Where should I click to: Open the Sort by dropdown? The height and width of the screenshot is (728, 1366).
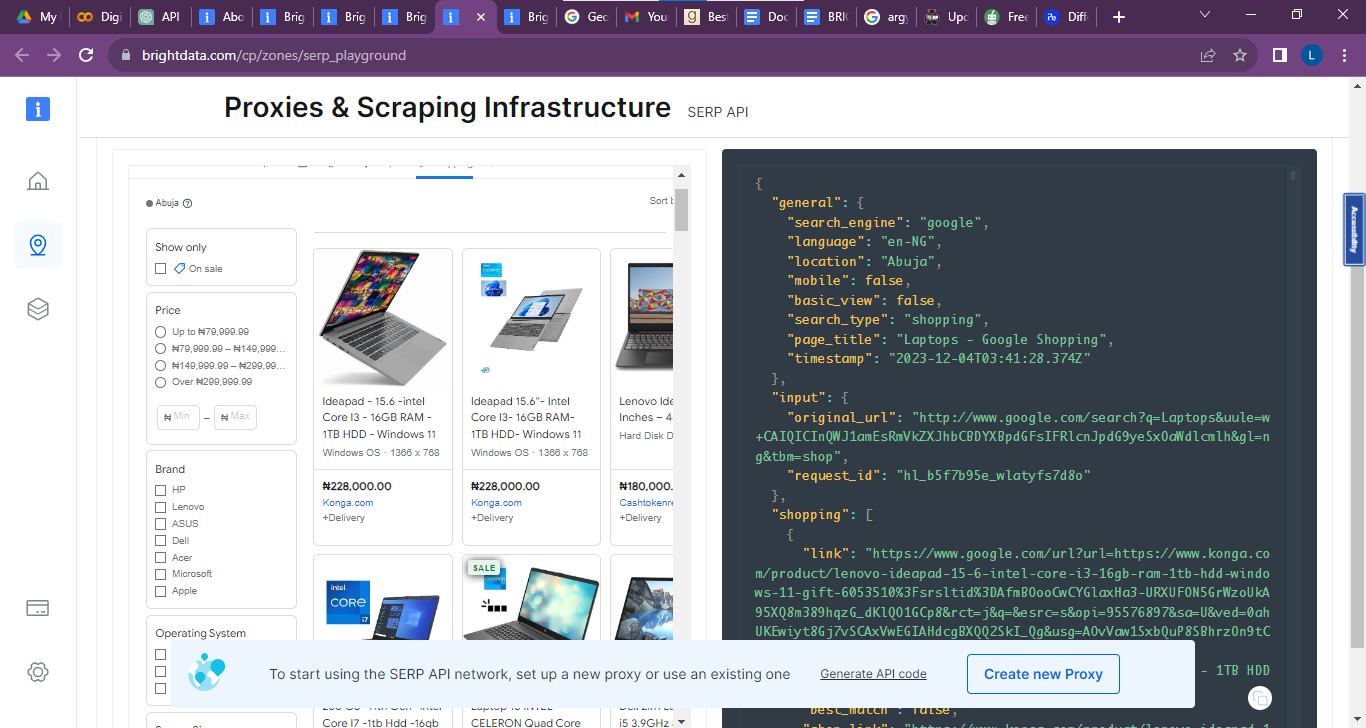click(660, 201)
